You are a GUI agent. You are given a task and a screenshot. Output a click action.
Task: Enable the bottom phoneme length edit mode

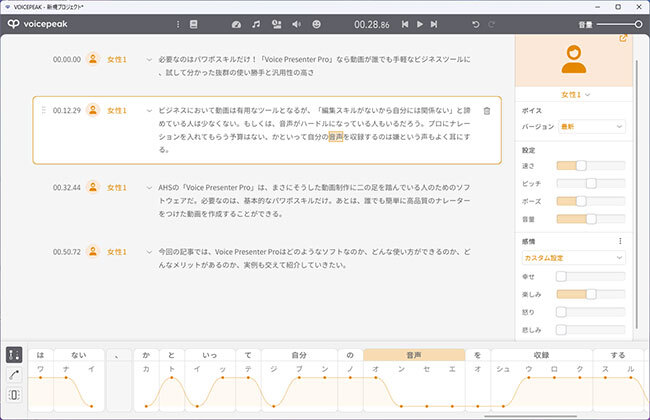[15, 394]
